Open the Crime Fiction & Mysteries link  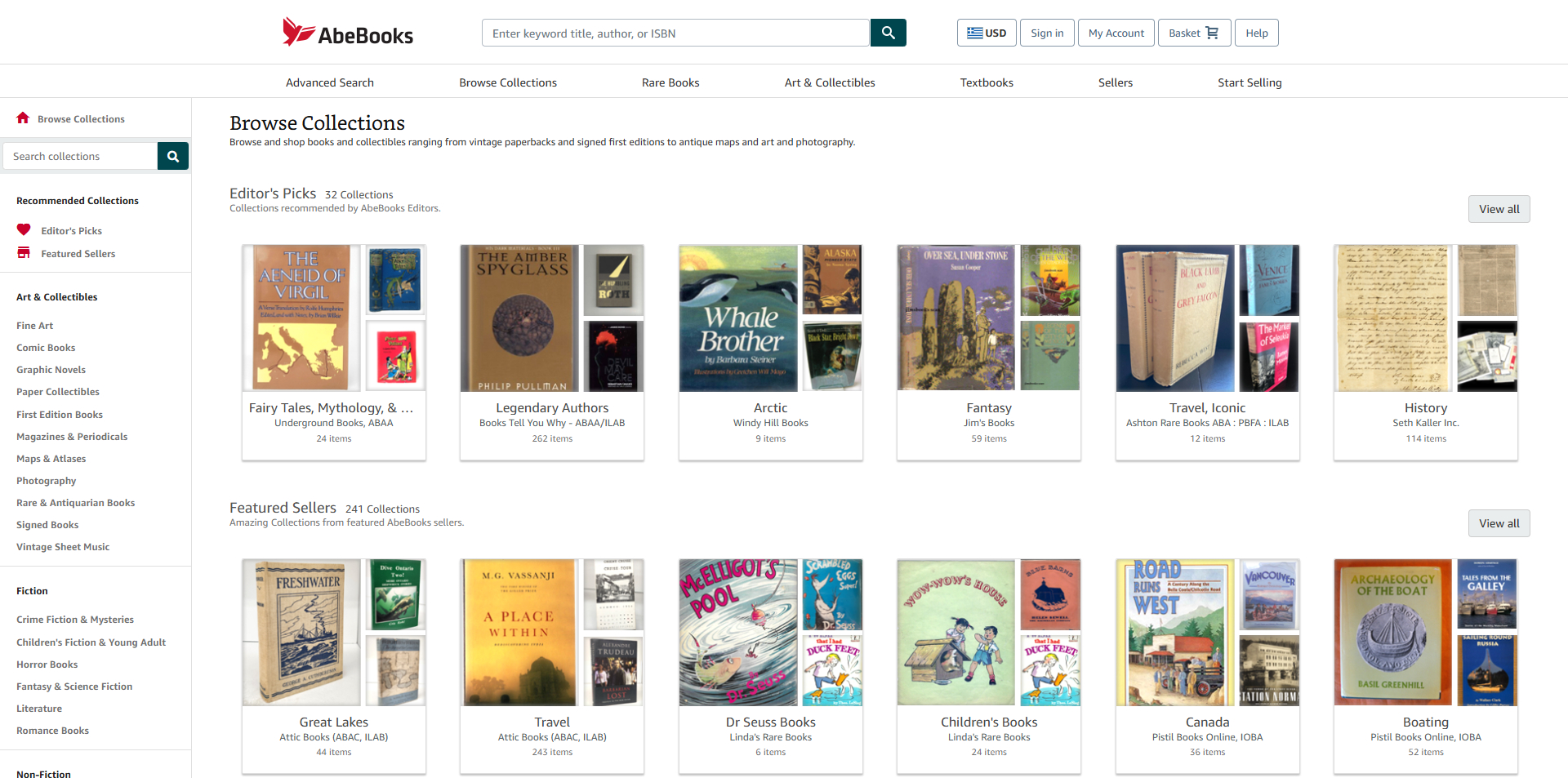(x=75, y=619)
